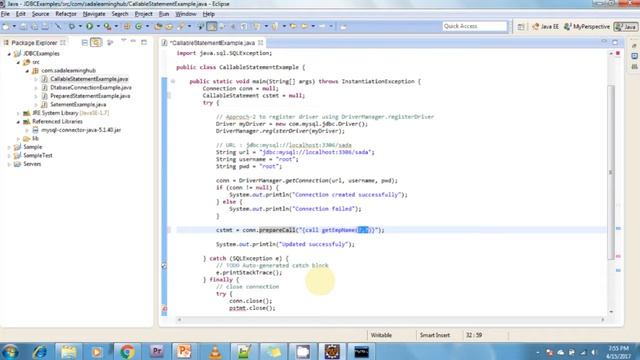Image resolution: width=640 pixels, height=360 pixels.
Task: Select the Servers project in tree
Action: [32, 164]
